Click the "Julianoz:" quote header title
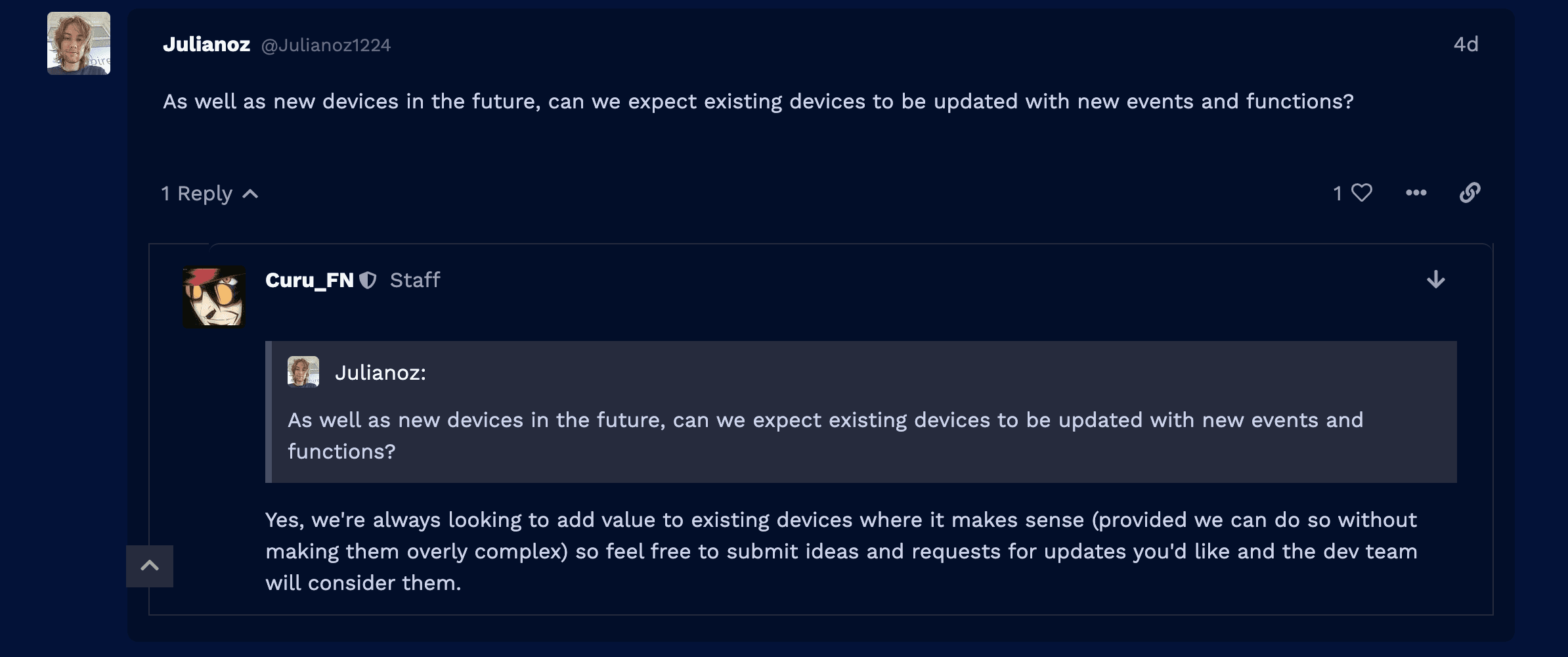The image size is (1568, 657). [380, 373]
